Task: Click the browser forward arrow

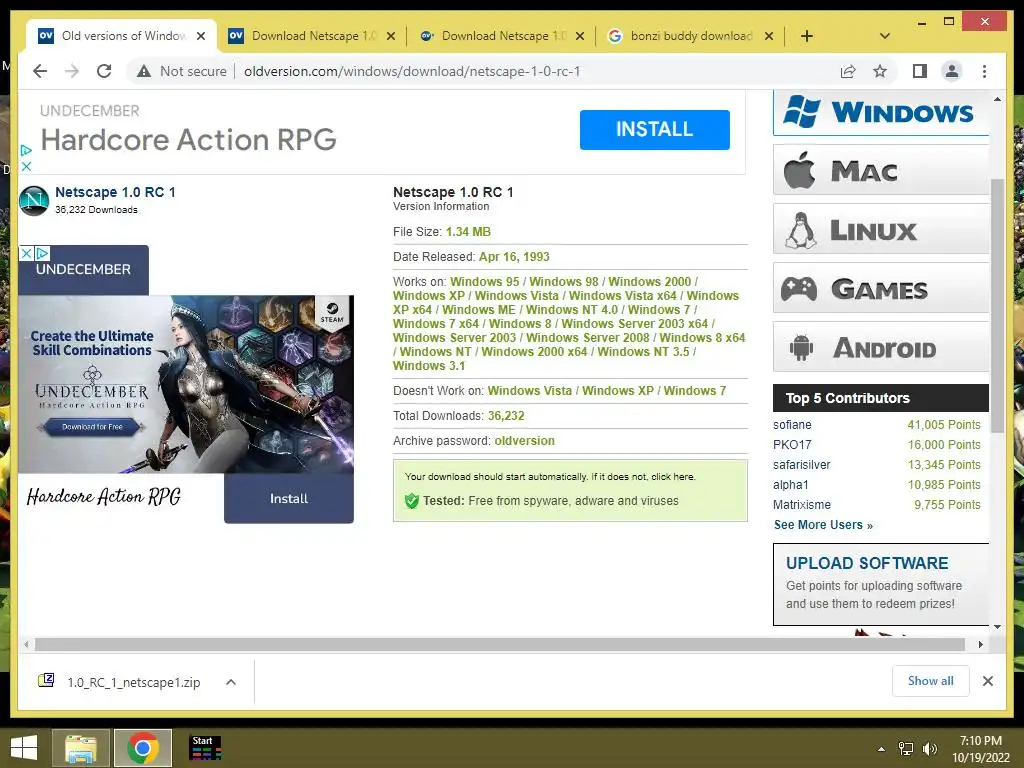Action: pyautogui.click(x=72, y=71)
